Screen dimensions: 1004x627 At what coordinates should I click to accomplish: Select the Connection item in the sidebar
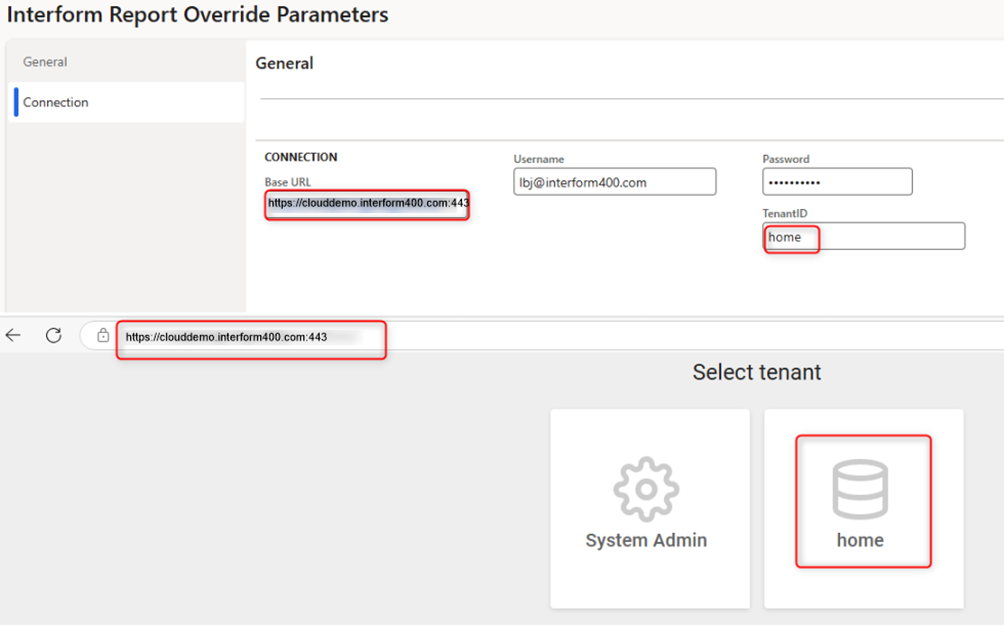(x=56, y=102)
